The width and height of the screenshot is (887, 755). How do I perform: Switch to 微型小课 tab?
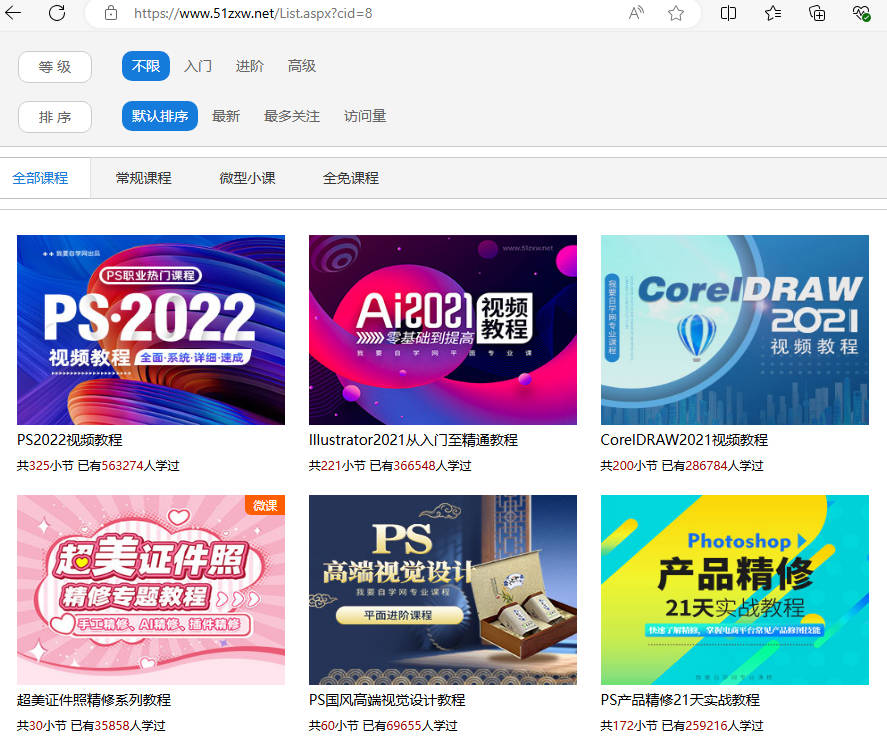(x=247, y=178)
